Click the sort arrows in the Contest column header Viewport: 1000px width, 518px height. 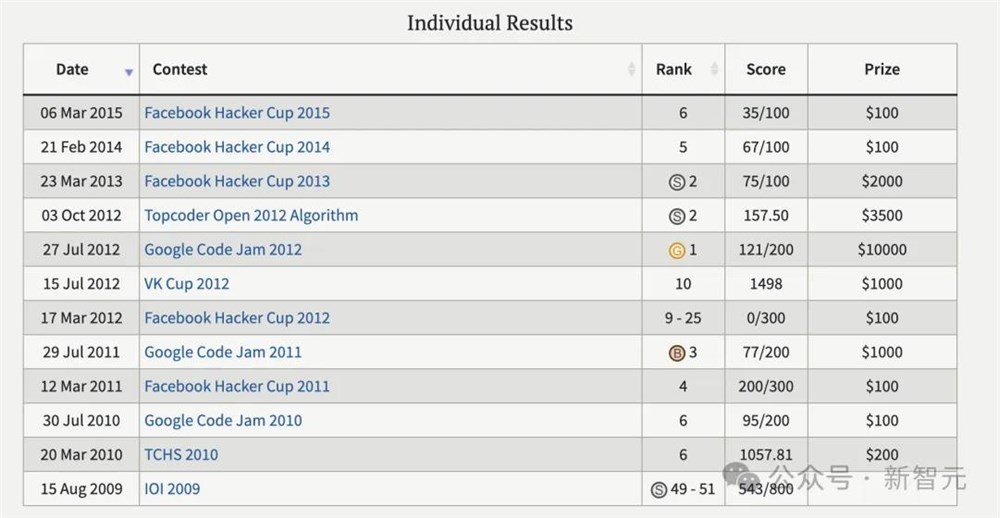[631, 69]
